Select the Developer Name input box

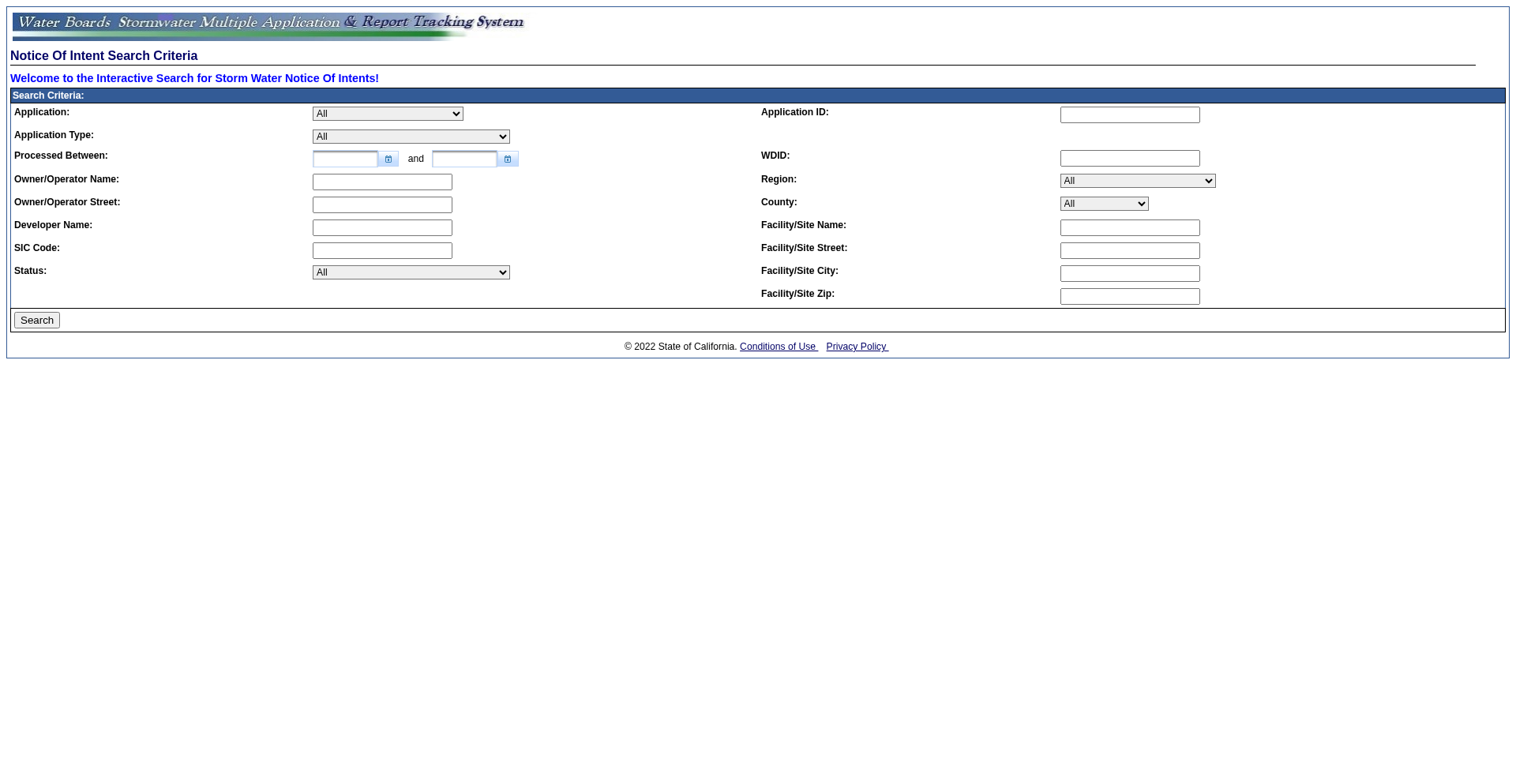point(382,228)
